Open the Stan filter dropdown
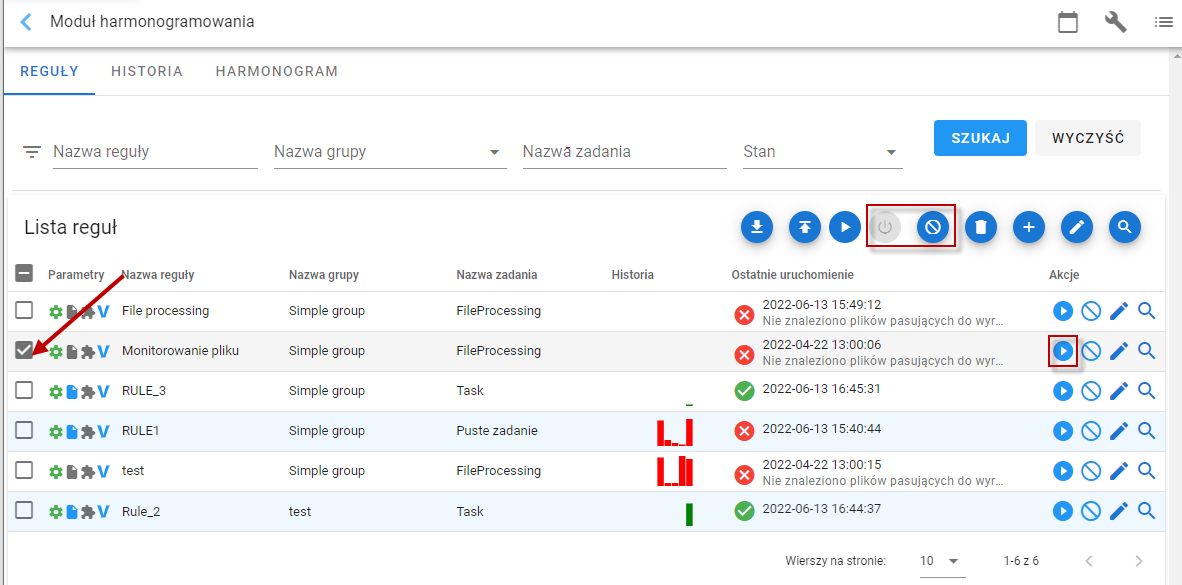This screenshot has width=1182, height=585. 822,152
